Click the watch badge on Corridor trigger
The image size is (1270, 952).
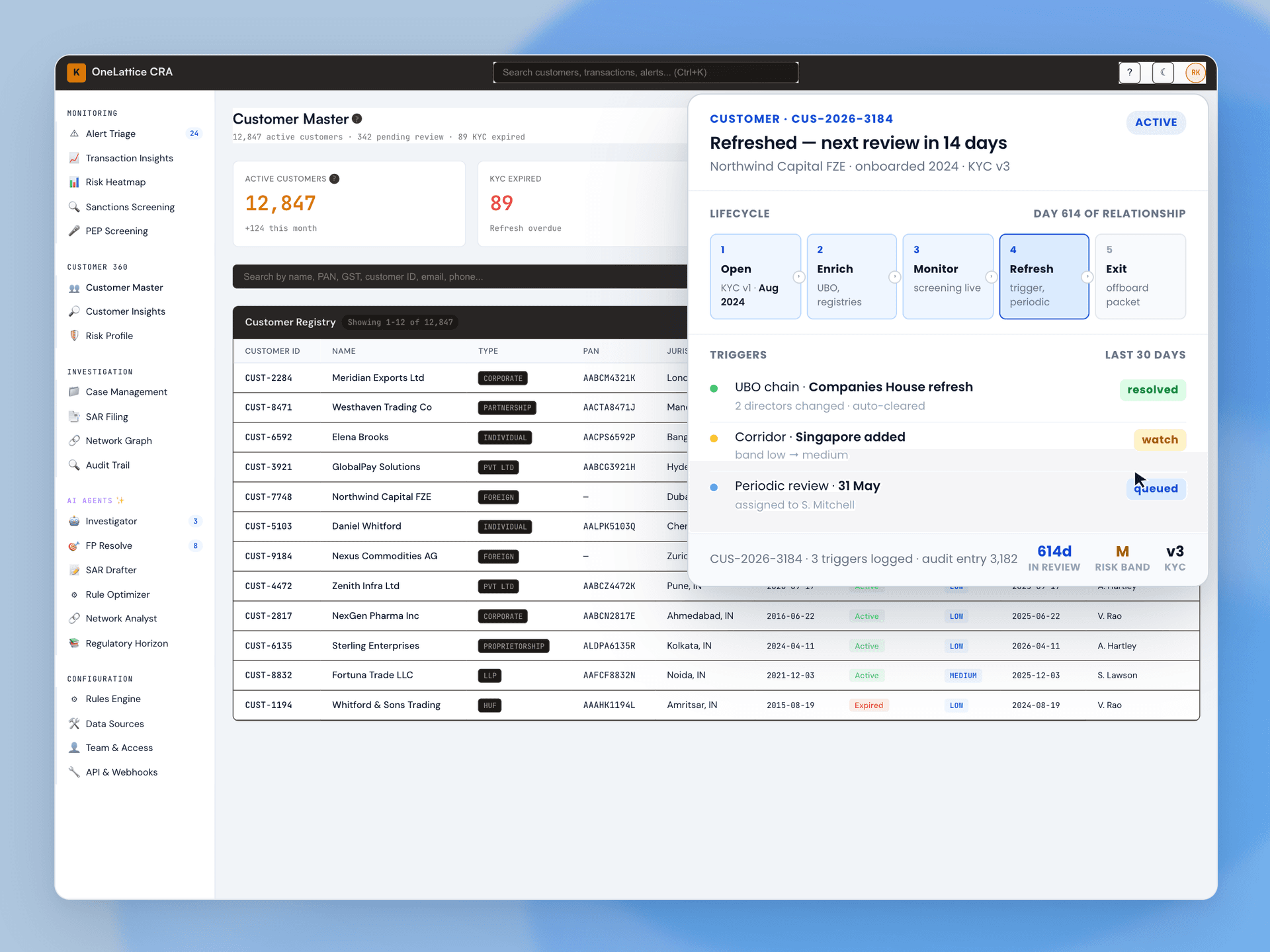tap(1160, 440)
